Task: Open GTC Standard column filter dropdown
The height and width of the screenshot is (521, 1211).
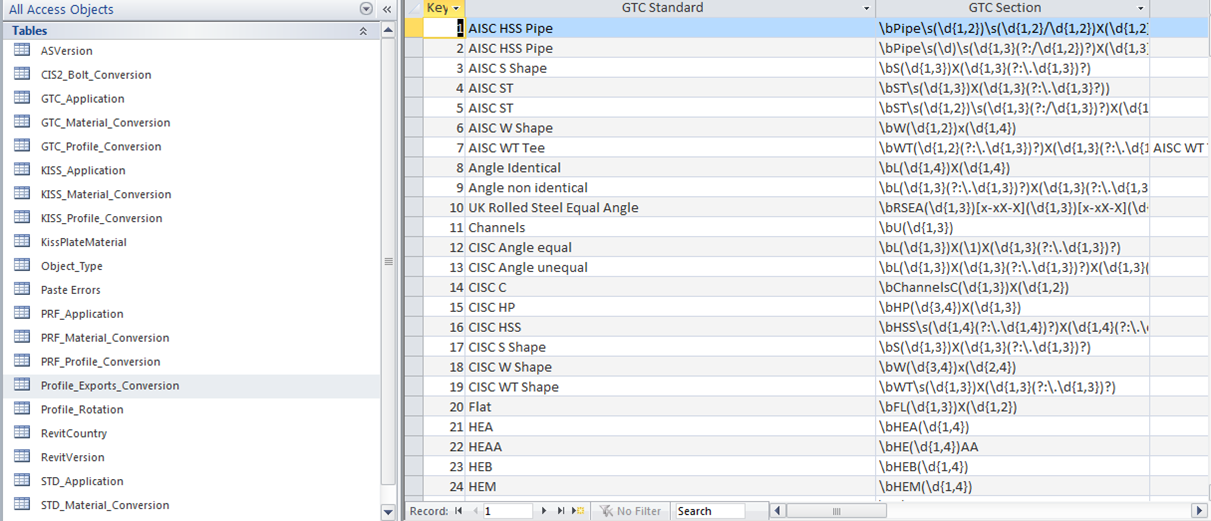Action: (867, 8)
